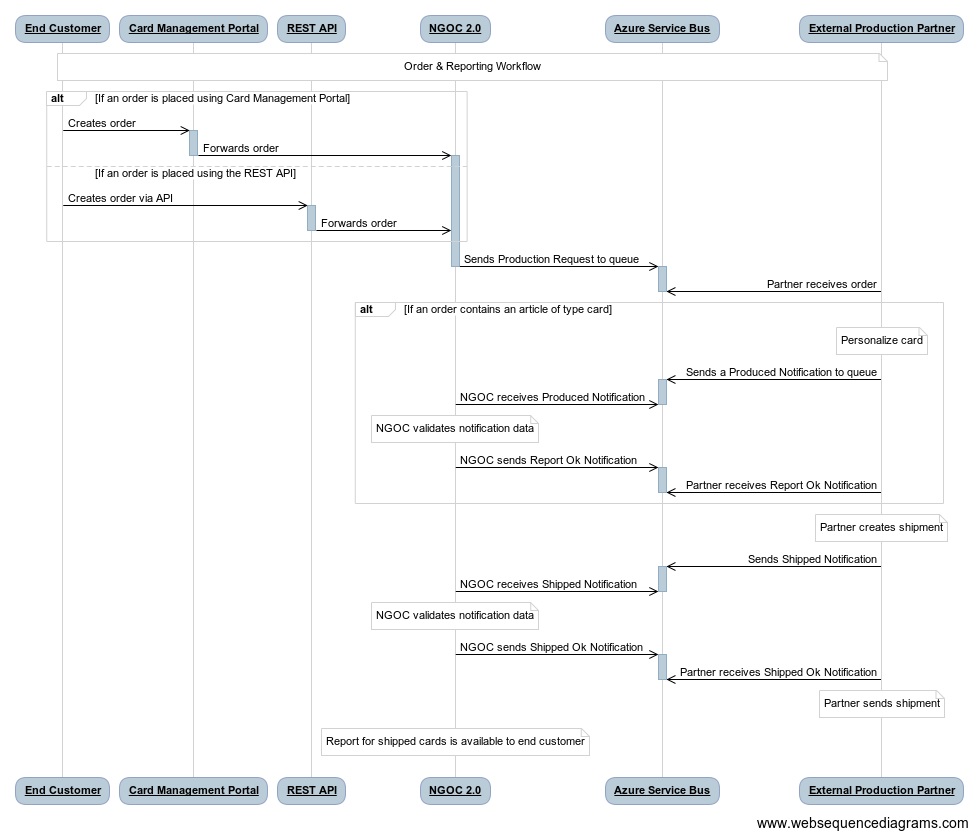Viewport: 978px width, 838px height.
Task: Select the Personalize card note
Action: tap(881, 340)
